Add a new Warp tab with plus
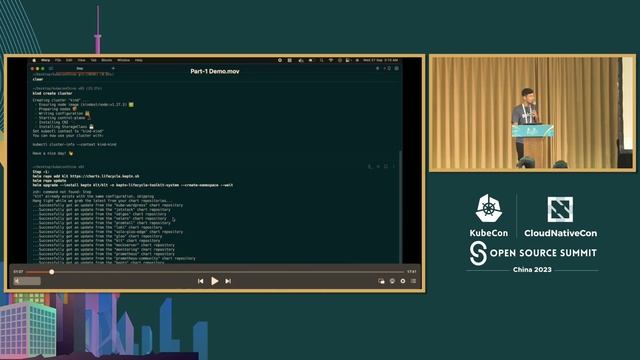640x360 pixels. pyautogui.click(x=113, y=68)
